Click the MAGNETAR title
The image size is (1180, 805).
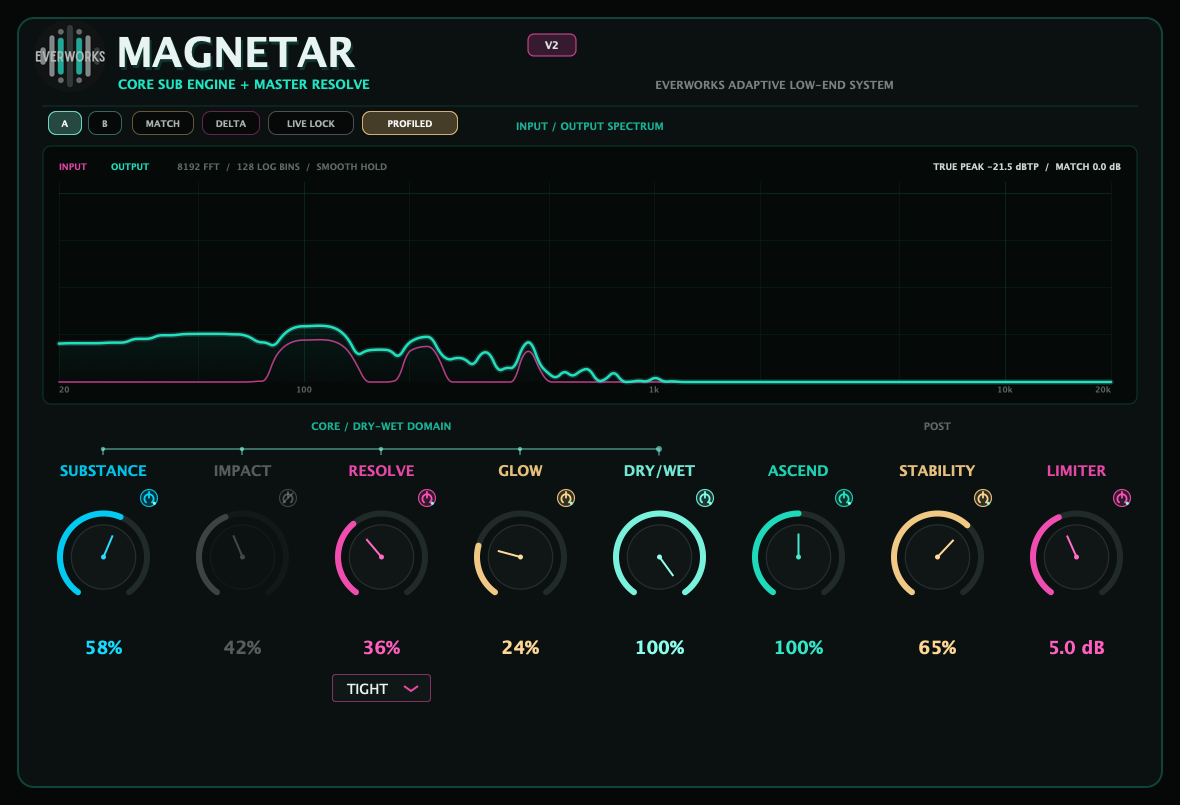coord(236,53)
